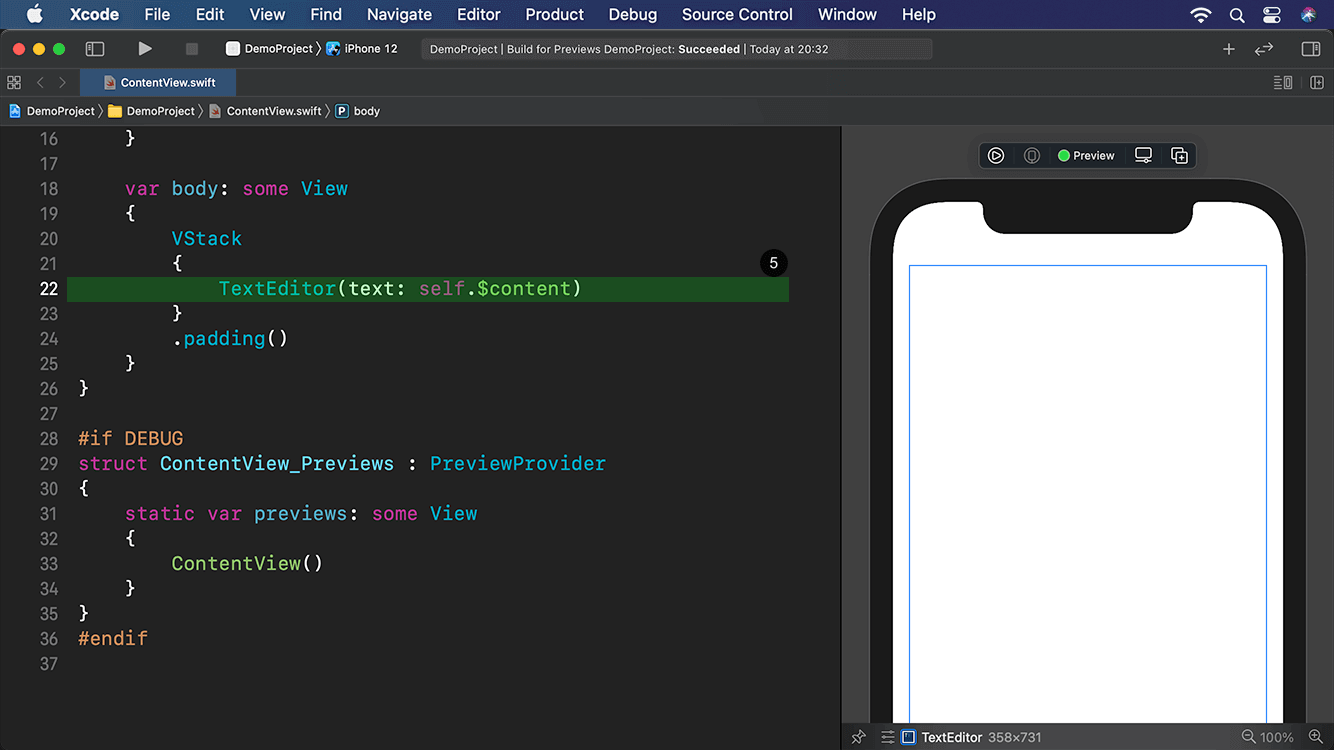The height and width of the screenshot is (750, 1334).
Task: Click 'PreviewProvider' in line 29
Action: click(518, 464)
